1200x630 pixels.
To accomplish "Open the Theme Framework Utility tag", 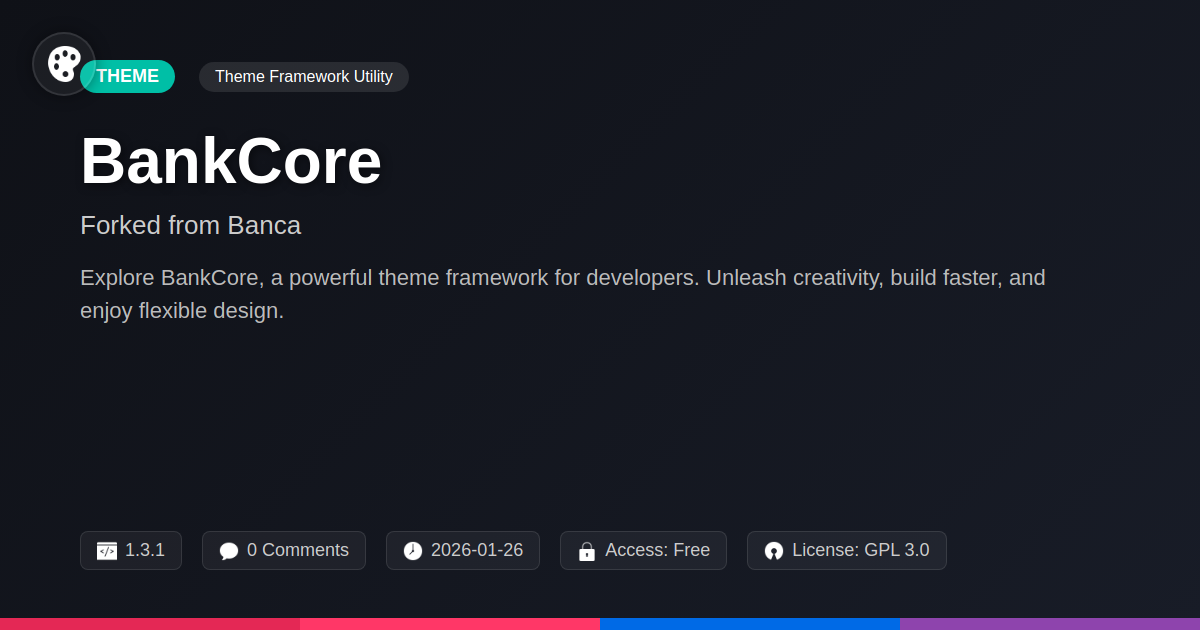I will (x=304, y=77).
